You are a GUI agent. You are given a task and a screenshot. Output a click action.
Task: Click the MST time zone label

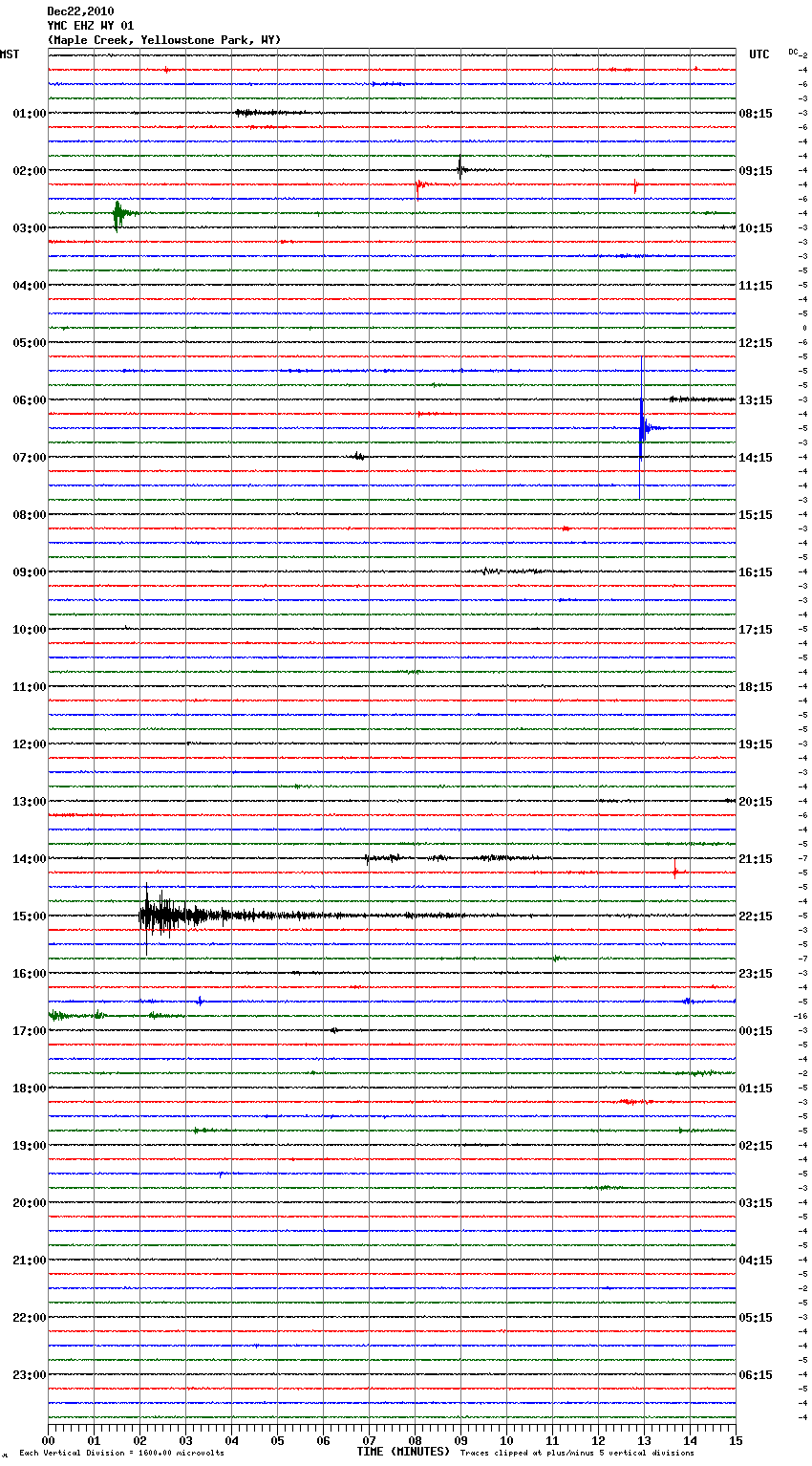pos(10,54)
